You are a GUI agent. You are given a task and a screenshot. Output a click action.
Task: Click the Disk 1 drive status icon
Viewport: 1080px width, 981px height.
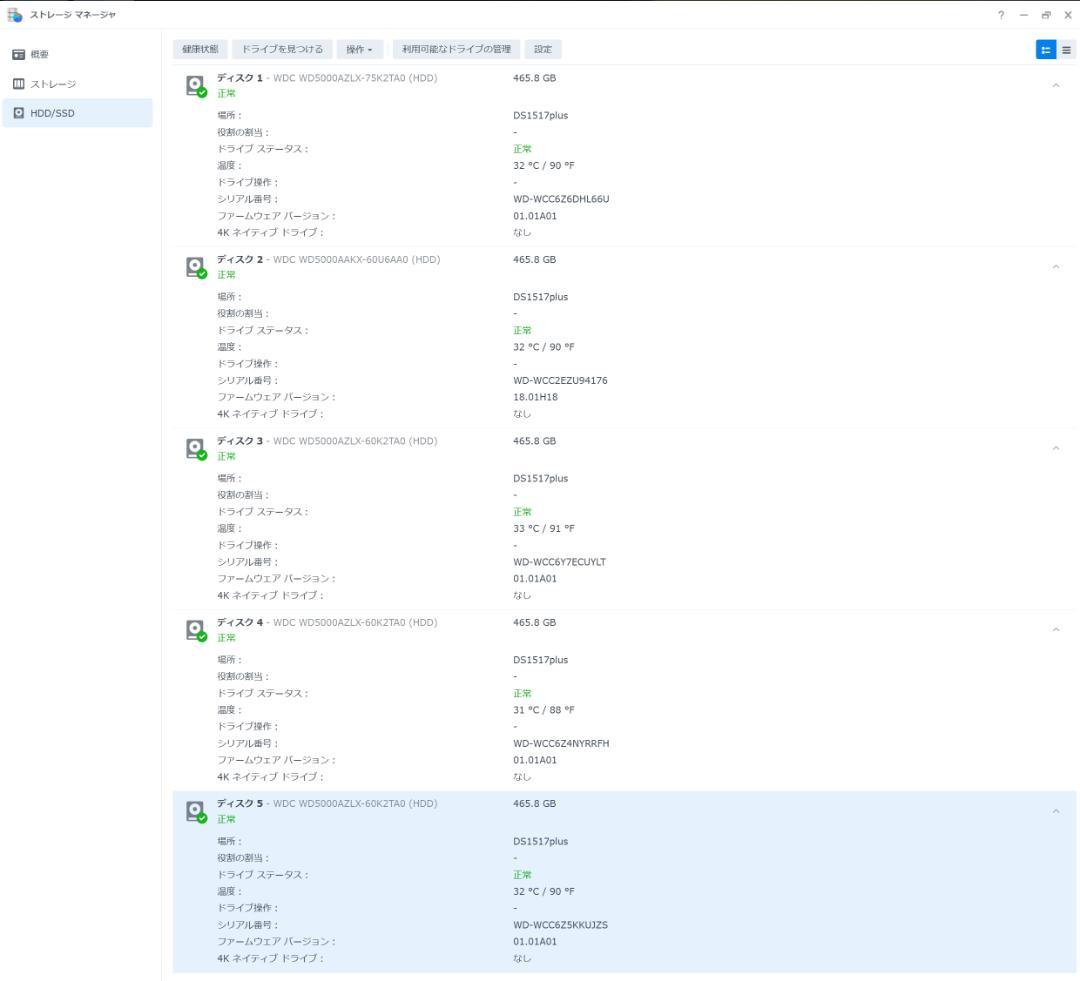pos(196,86)
